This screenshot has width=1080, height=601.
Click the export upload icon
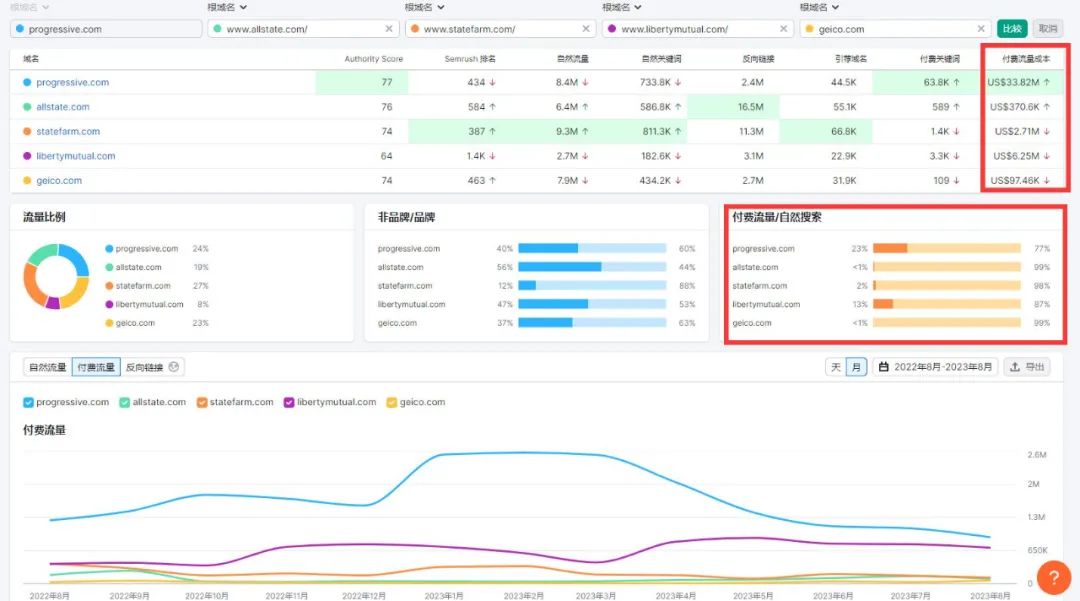point(1015,367)
